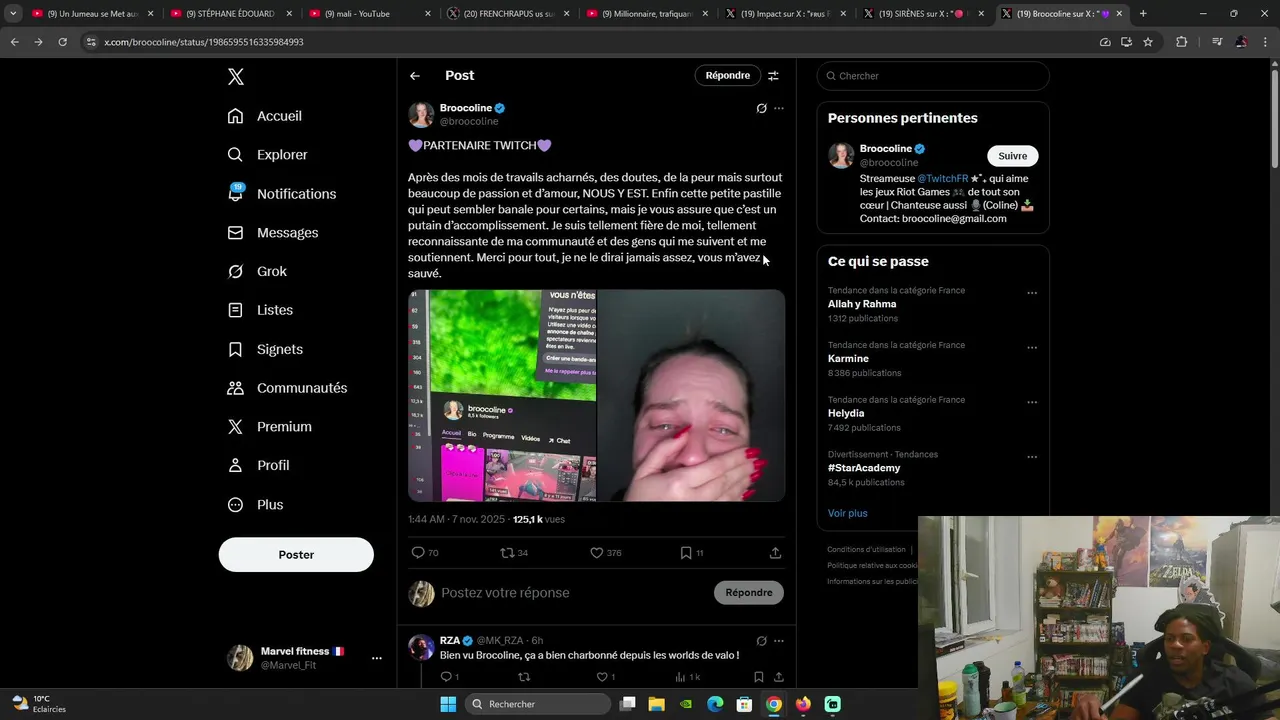Bookmark the post with 11 bookmarks
The width and height of the screenshot is (1280, 720).
point(691,553)
